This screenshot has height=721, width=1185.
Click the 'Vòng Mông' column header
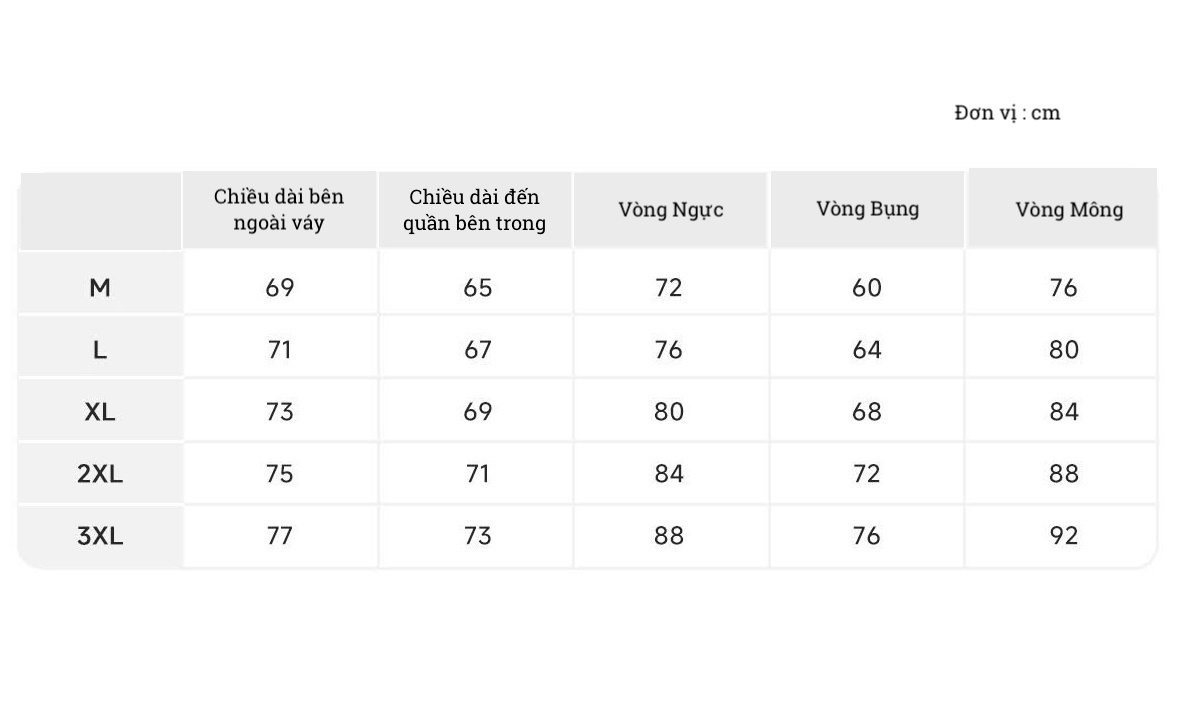(x=1063, y=210)
